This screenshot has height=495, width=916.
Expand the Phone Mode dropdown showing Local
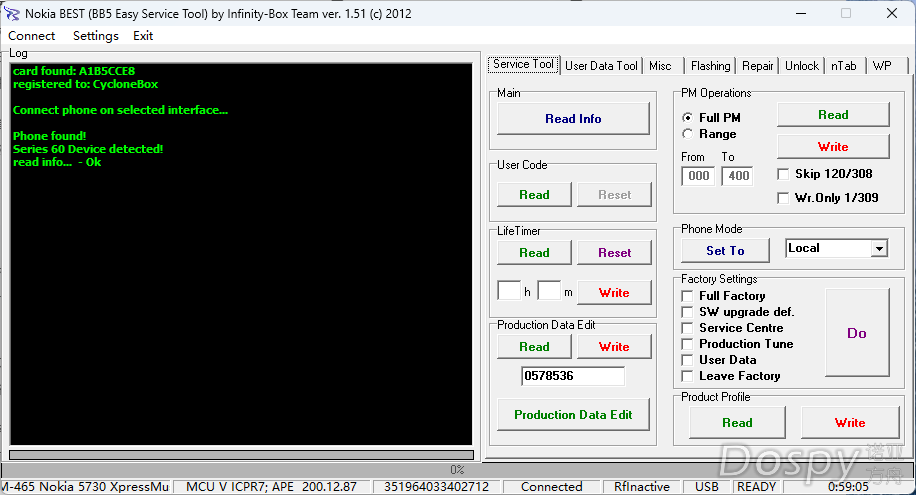(879, 248)
